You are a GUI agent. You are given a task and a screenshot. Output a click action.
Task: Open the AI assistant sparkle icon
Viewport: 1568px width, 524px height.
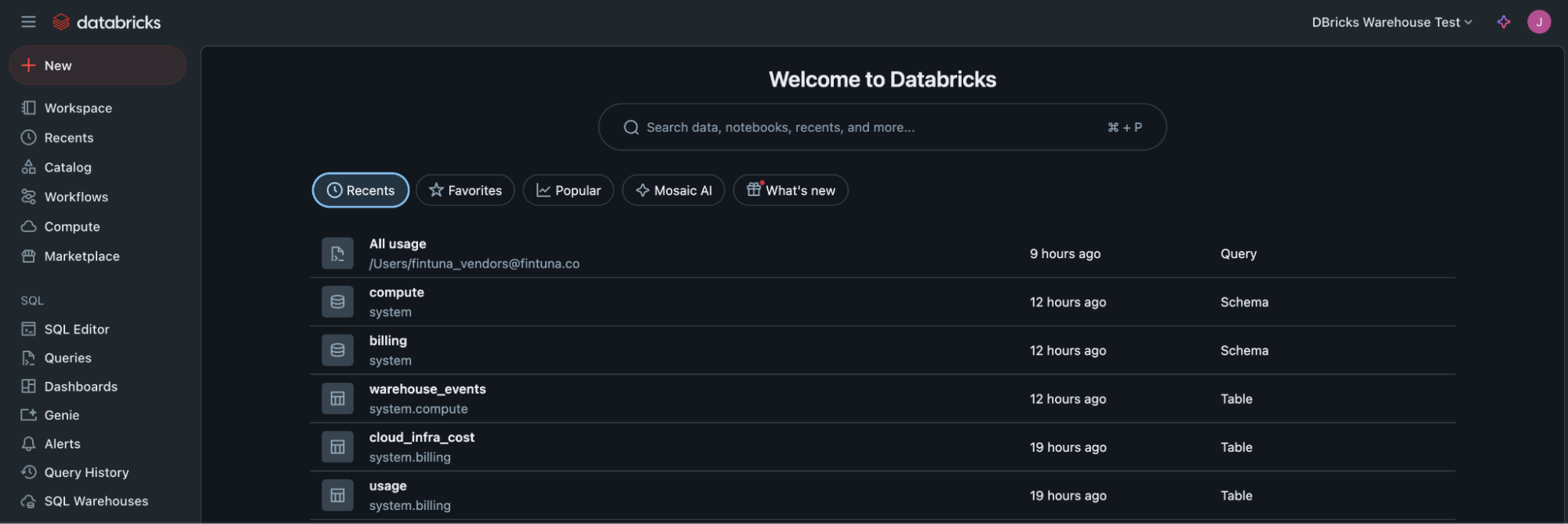tap(1504, 22)
